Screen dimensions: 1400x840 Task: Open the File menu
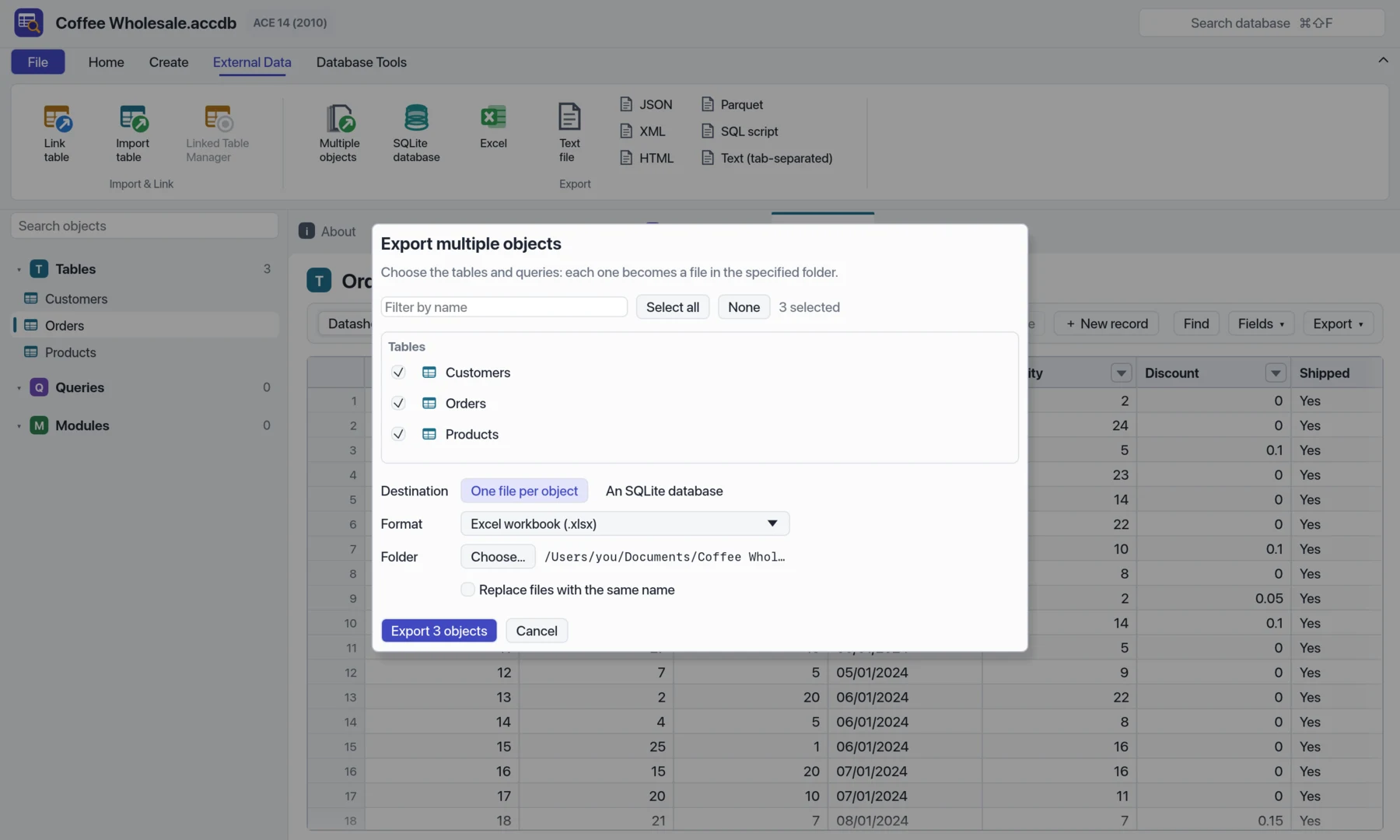(38, 62)
